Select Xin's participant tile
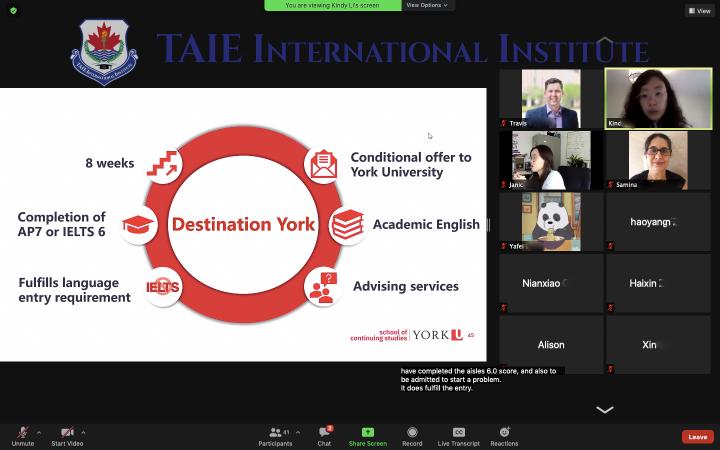 click(x=658, y=344)
